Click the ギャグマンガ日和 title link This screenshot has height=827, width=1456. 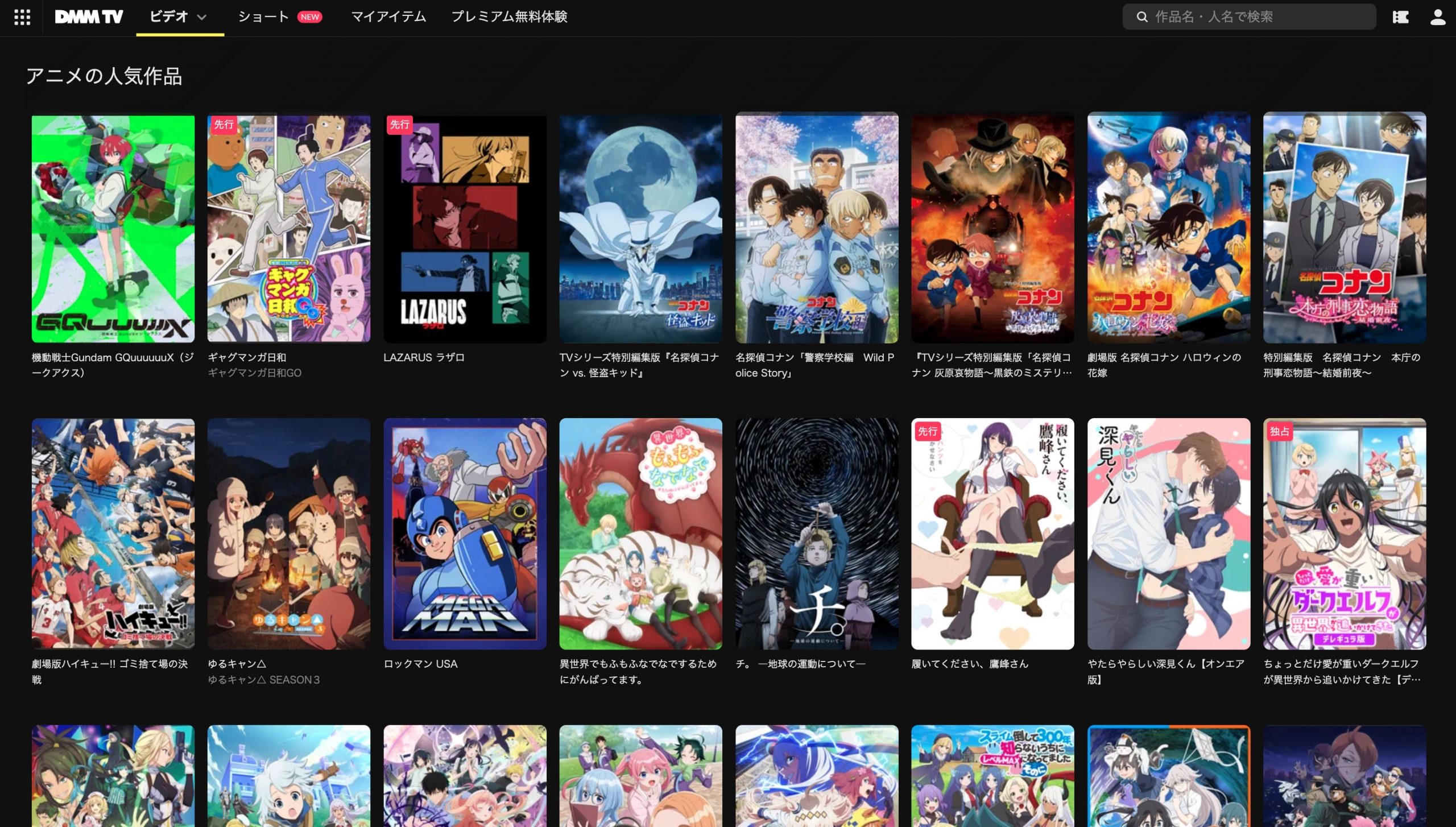(x=247, y=358)
